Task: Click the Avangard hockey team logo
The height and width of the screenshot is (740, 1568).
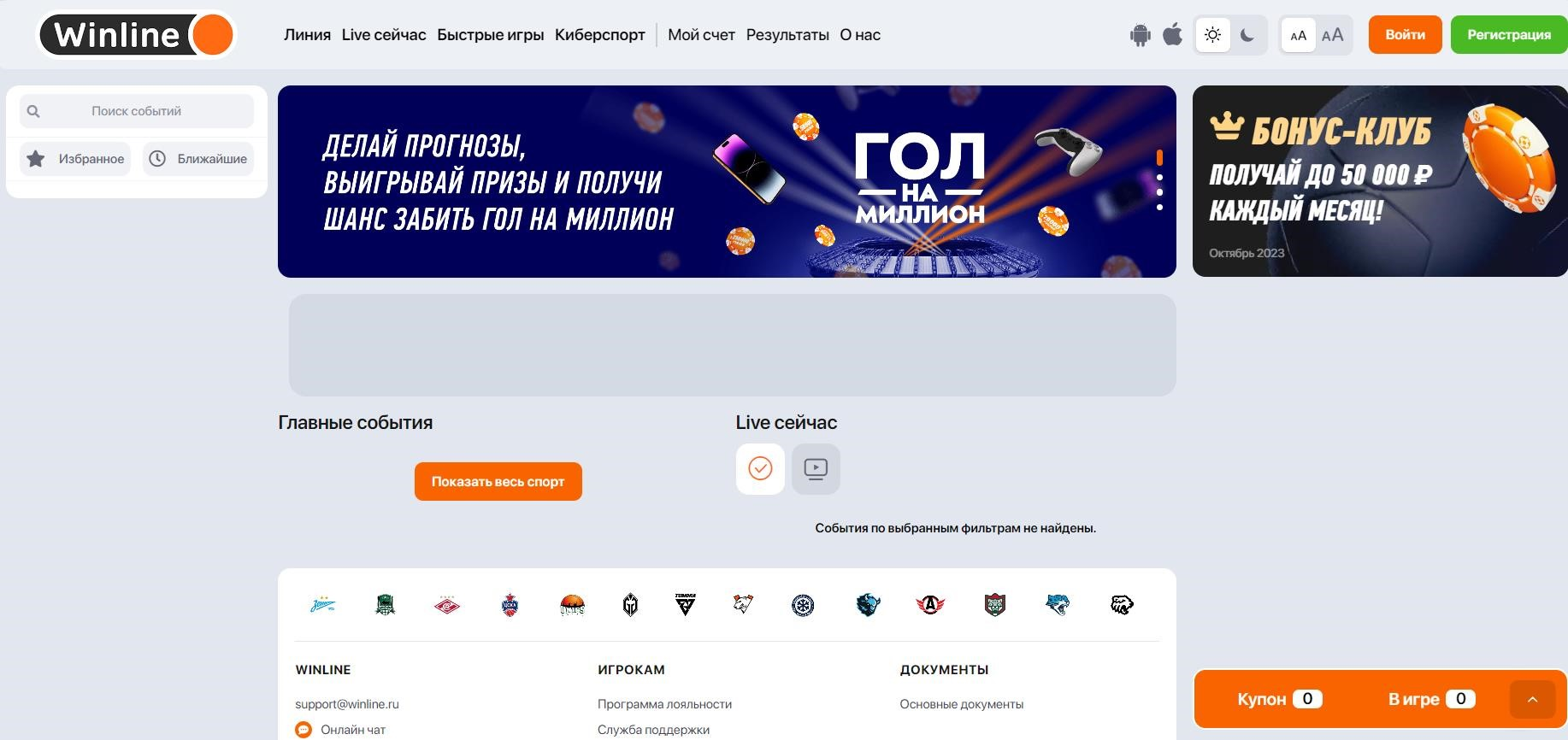Action: [930, 605]
